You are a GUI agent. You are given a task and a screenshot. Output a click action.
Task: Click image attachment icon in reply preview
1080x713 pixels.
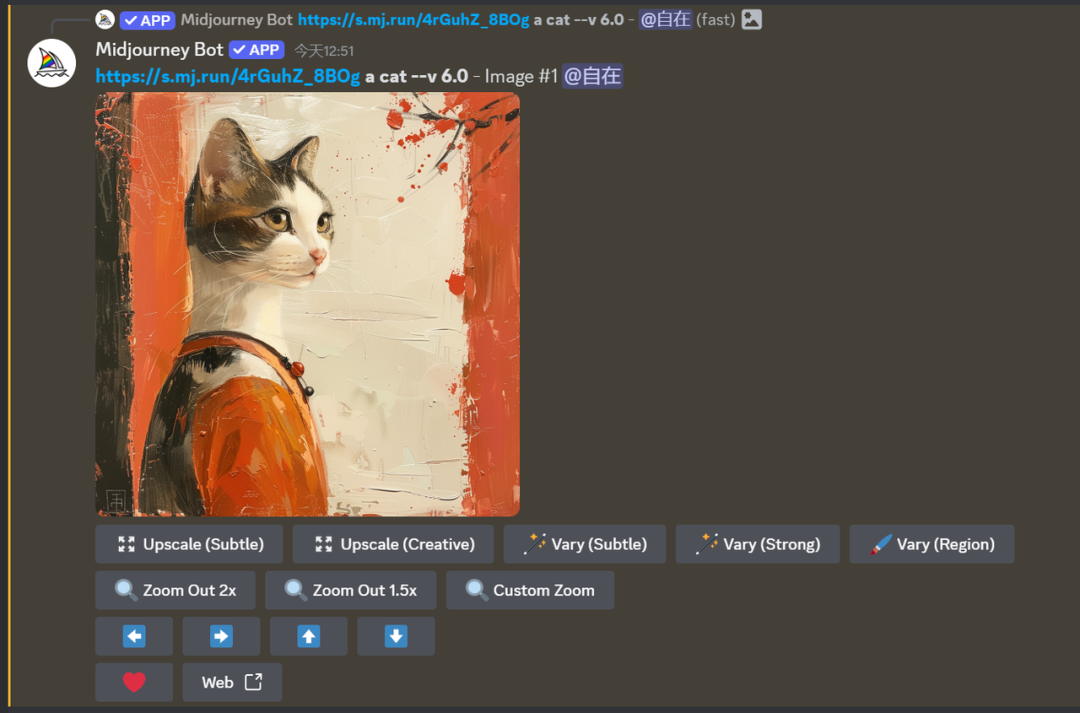[x=752, y=19]
